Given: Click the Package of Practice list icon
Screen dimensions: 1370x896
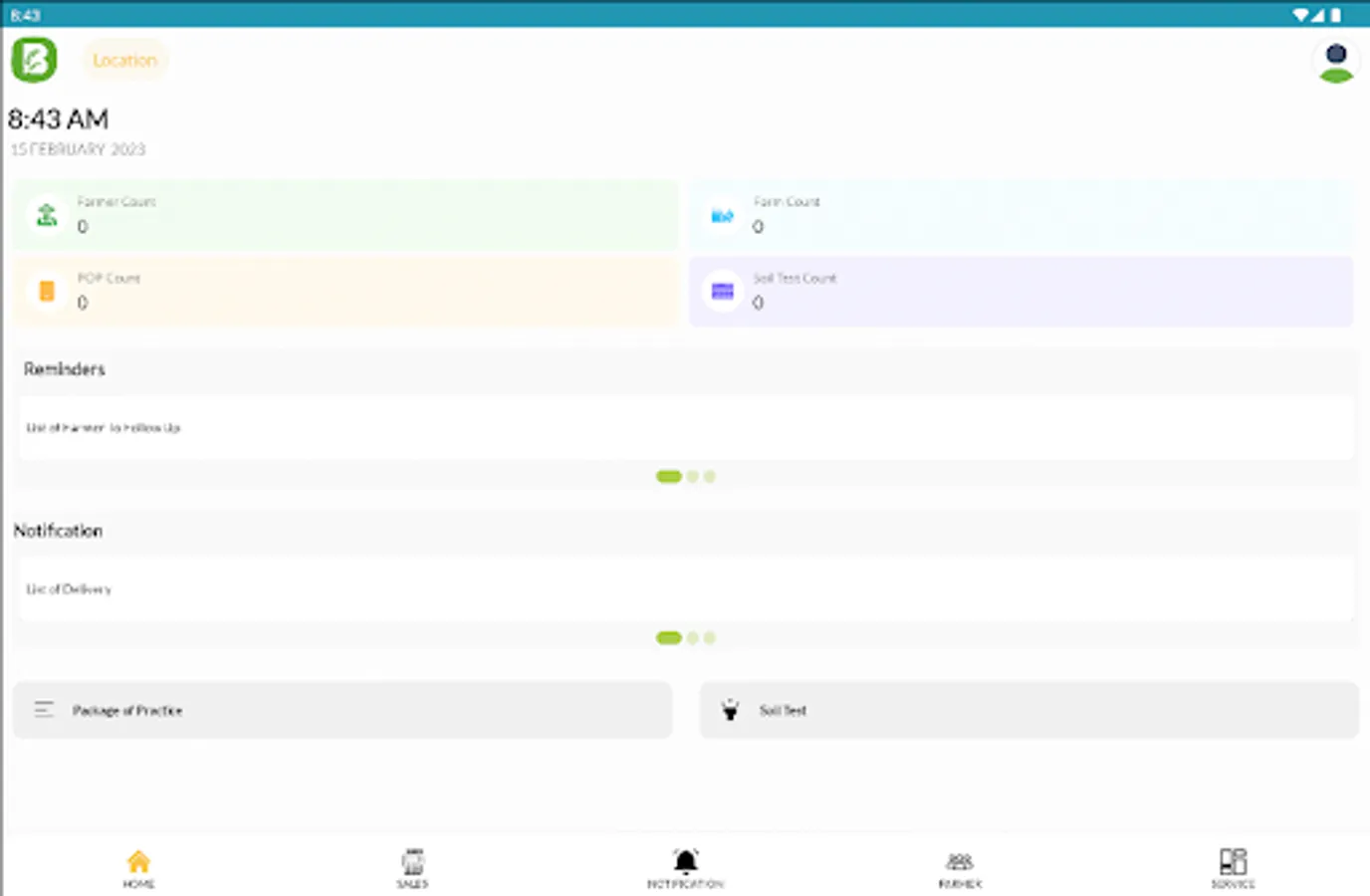Looking at the screenshot, I should click(44, 709).
